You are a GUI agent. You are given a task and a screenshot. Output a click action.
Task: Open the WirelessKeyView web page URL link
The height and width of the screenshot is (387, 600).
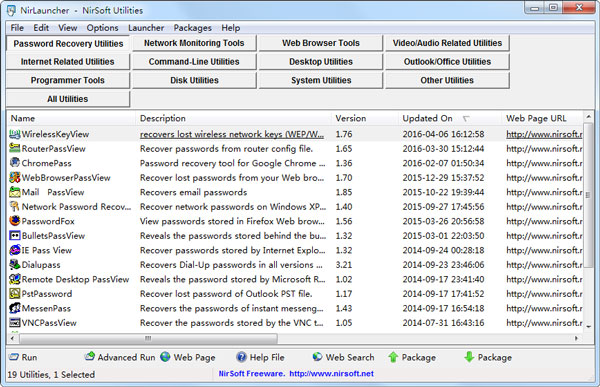pyautogui.click(x=544, y=134)
